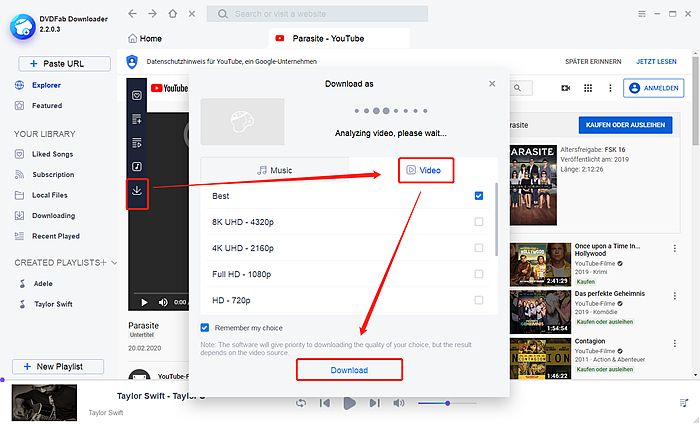Screen dimensions: 700x424
Task: Open options for Das perfekte Geheimnis
Action: [x=675, y=296]
